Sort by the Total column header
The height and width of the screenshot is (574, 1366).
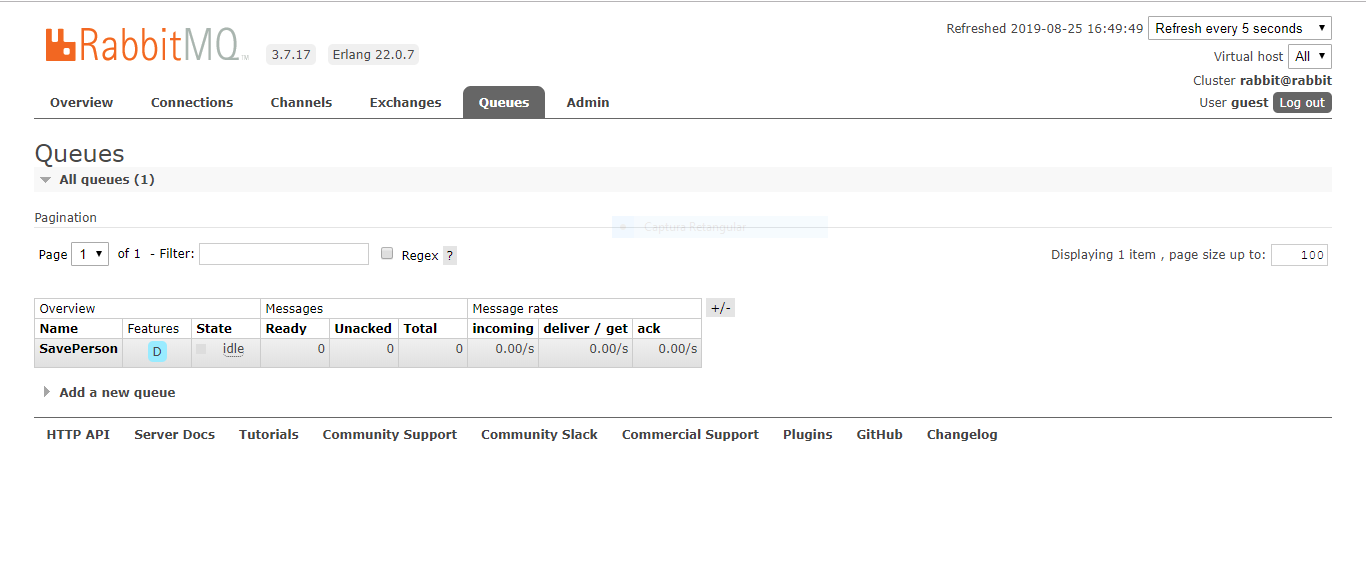[x=420, y=328]
